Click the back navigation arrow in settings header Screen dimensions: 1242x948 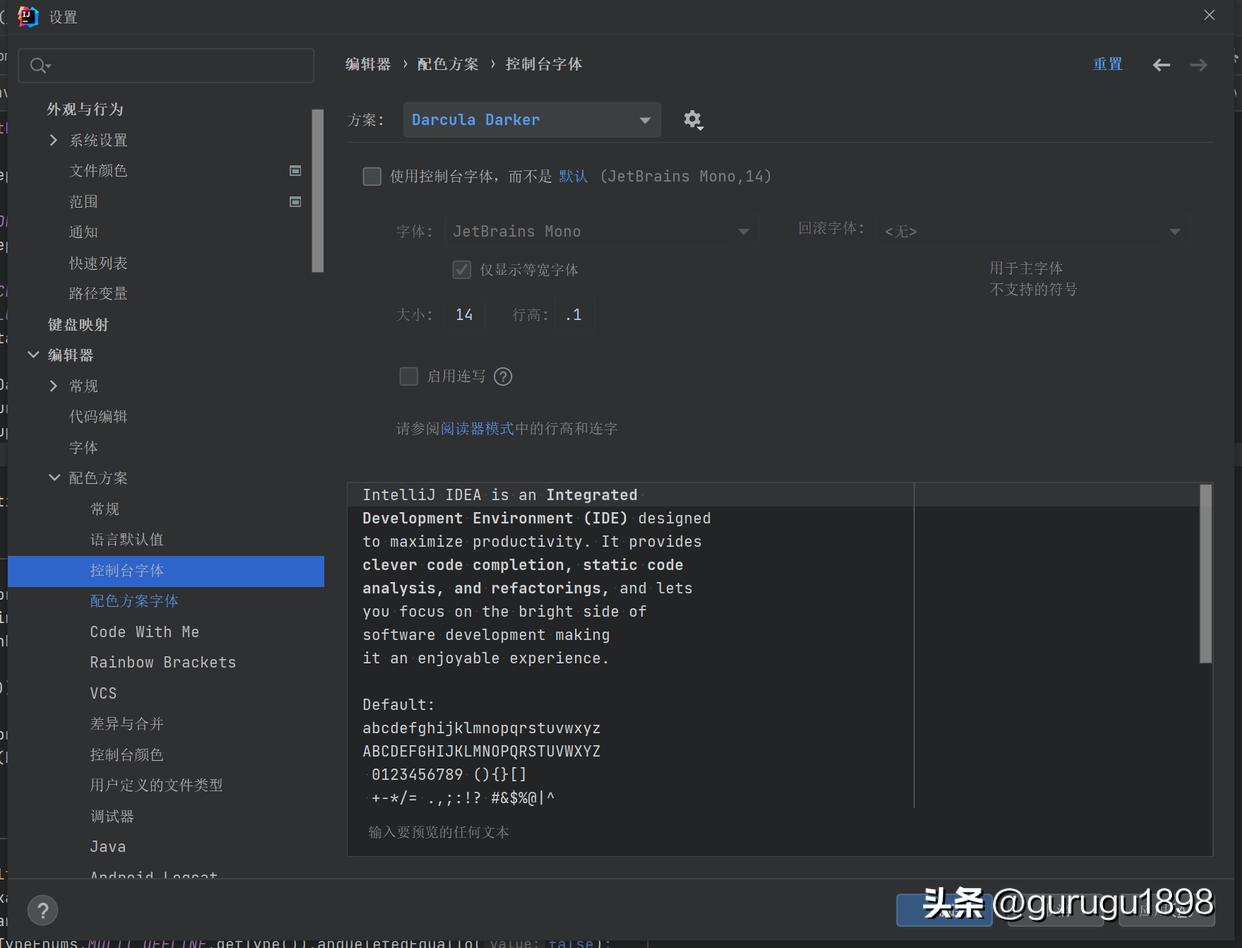pyautogui.click(x=1160, y=64)
